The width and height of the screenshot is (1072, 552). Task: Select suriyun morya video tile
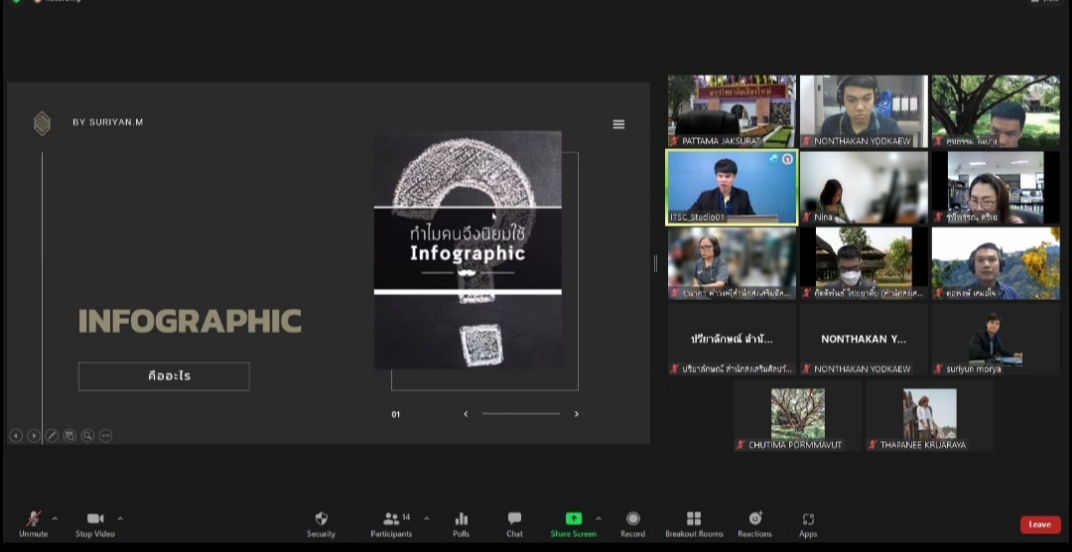click(x=995, y=339)
